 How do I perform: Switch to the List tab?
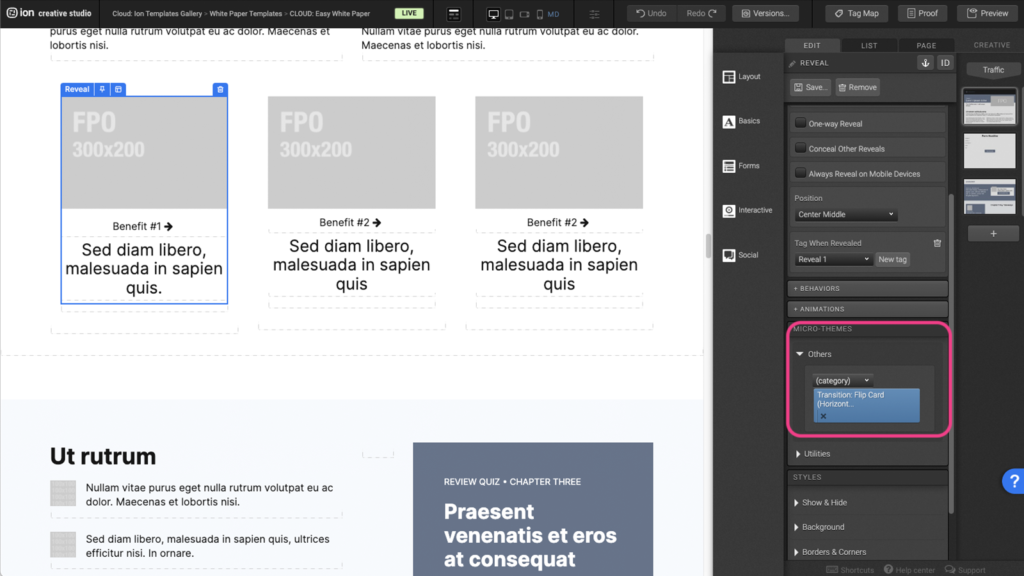click(x=869, y=45)
